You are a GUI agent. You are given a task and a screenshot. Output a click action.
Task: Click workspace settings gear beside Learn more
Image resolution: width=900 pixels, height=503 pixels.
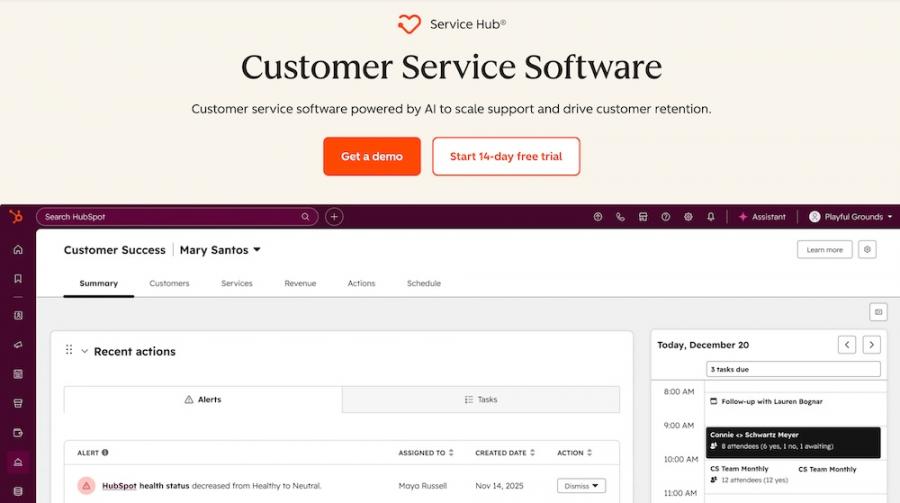pos(867,250)
